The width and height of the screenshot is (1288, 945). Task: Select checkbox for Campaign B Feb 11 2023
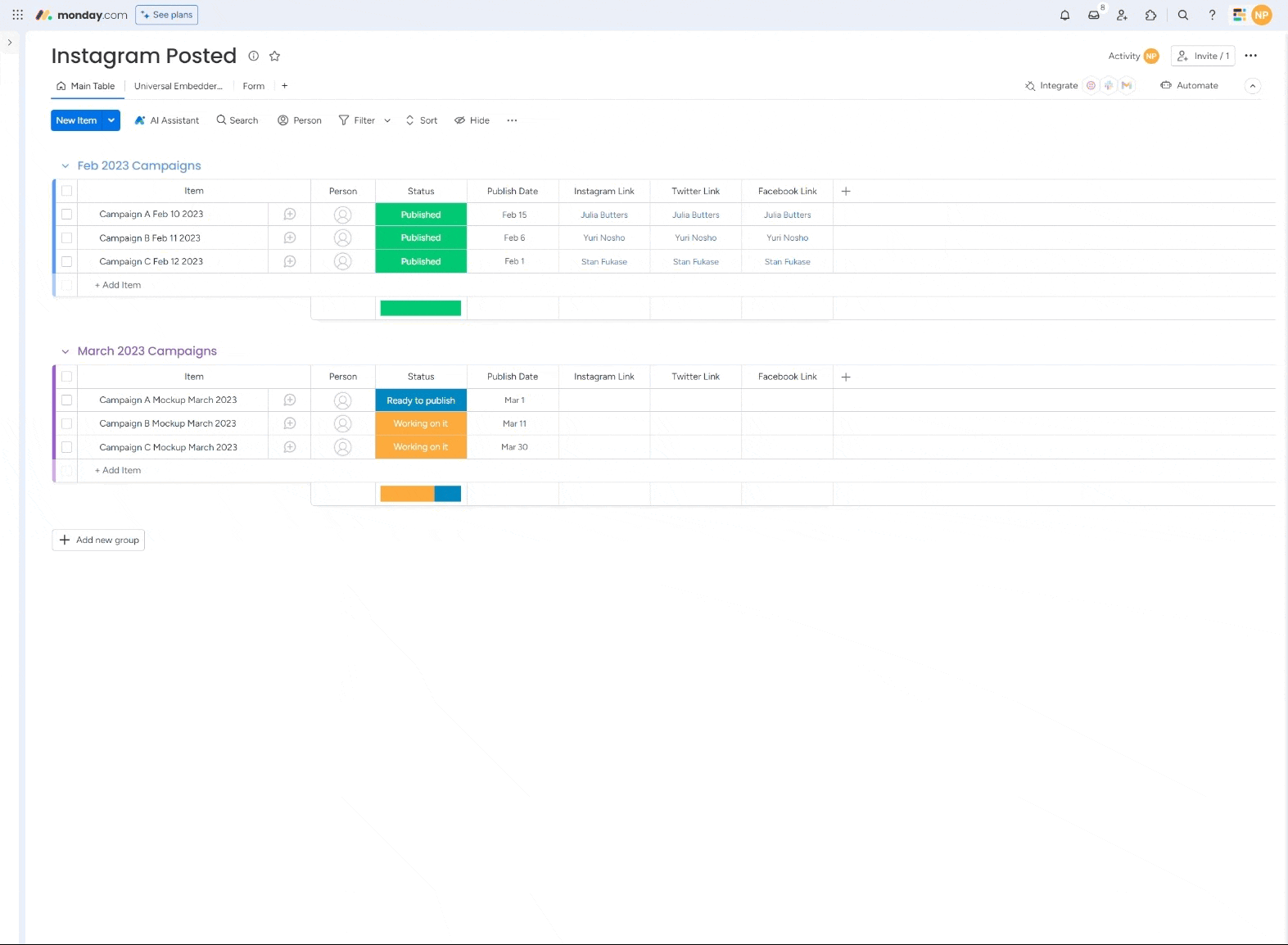pyautogui.click(x=67, y=238)
